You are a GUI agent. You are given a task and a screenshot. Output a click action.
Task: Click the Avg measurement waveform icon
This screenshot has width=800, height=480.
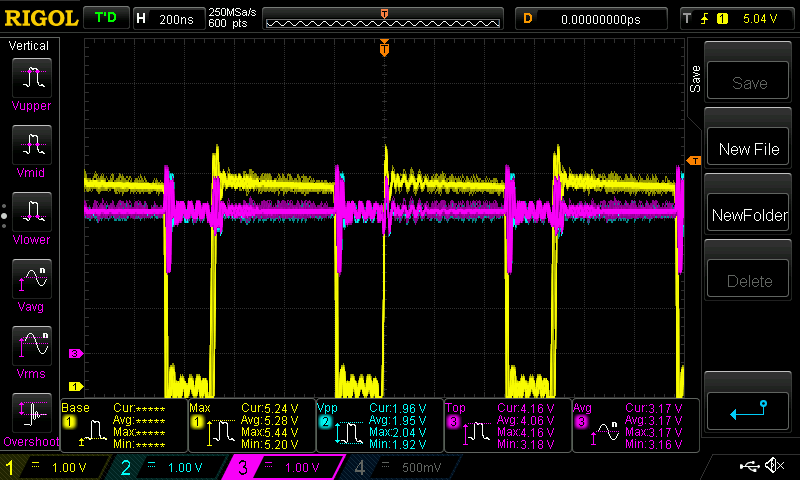[x=605, y=432]
